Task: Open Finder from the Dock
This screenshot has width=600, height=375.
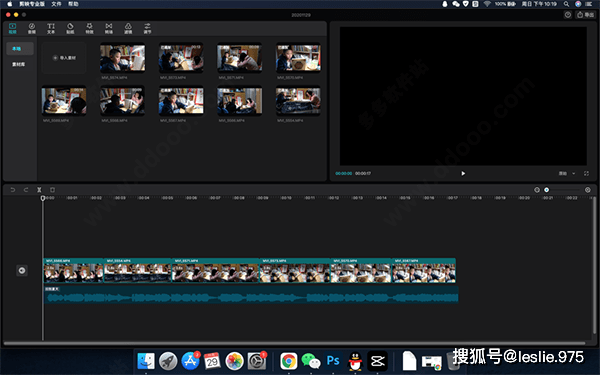Action: coord(146,361)
